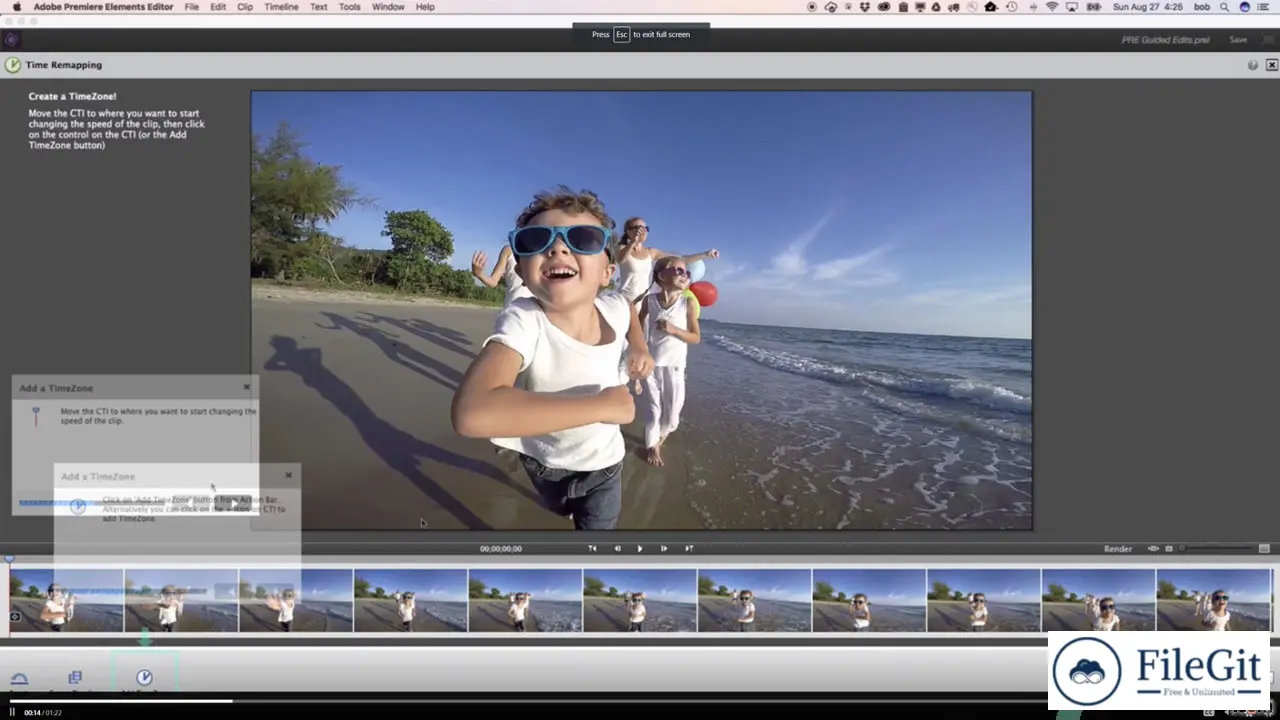
Task: Click the Add TimeZone clock icon in the action bar
Action: (x=144, y=678)
